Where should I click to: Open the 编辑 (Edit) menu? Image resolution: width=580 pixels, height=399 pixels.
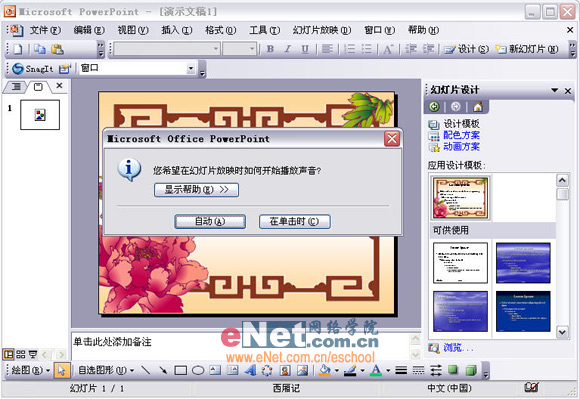click(x=89, y=30)
